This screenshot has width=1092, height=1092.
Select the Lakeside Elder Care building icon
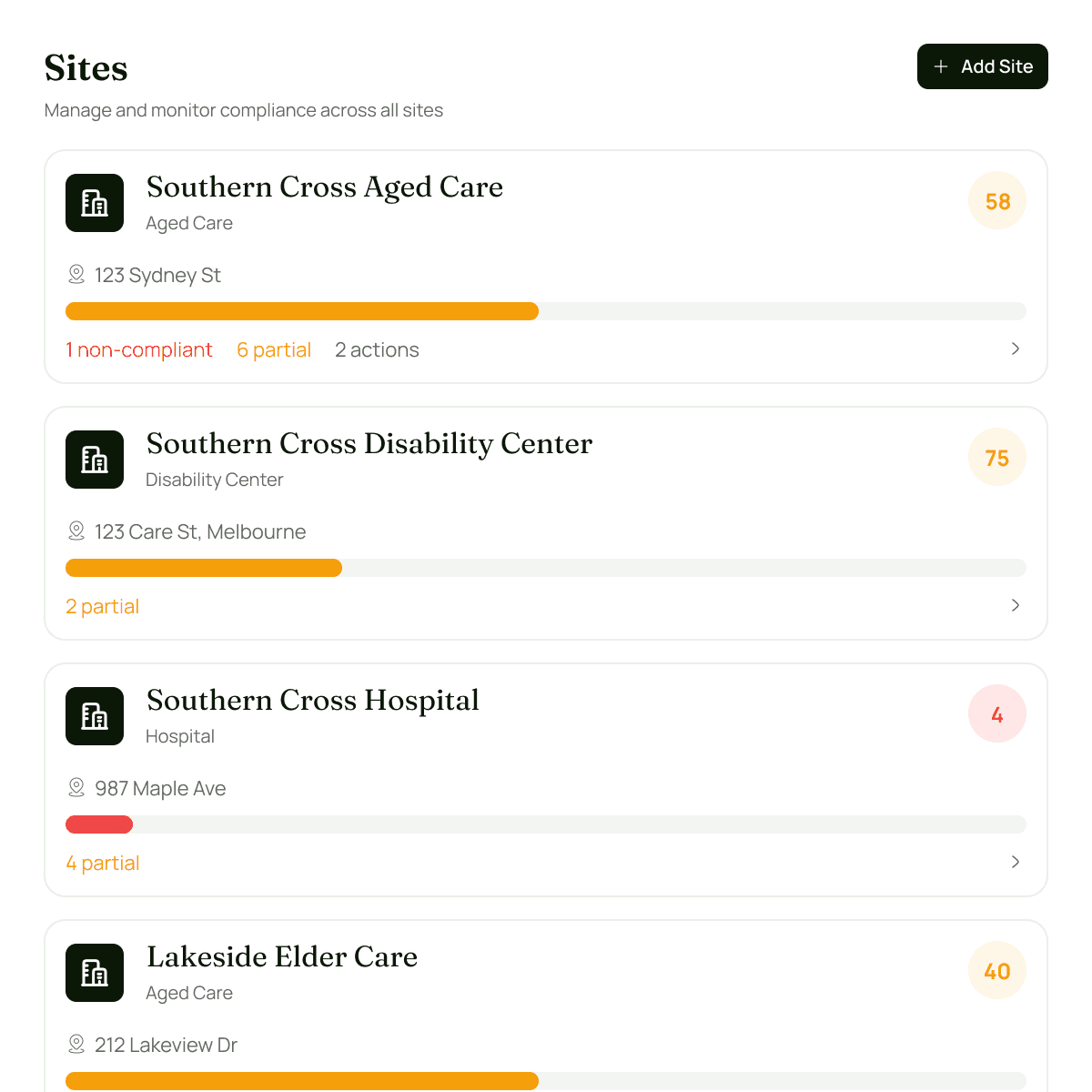[95, 973]
